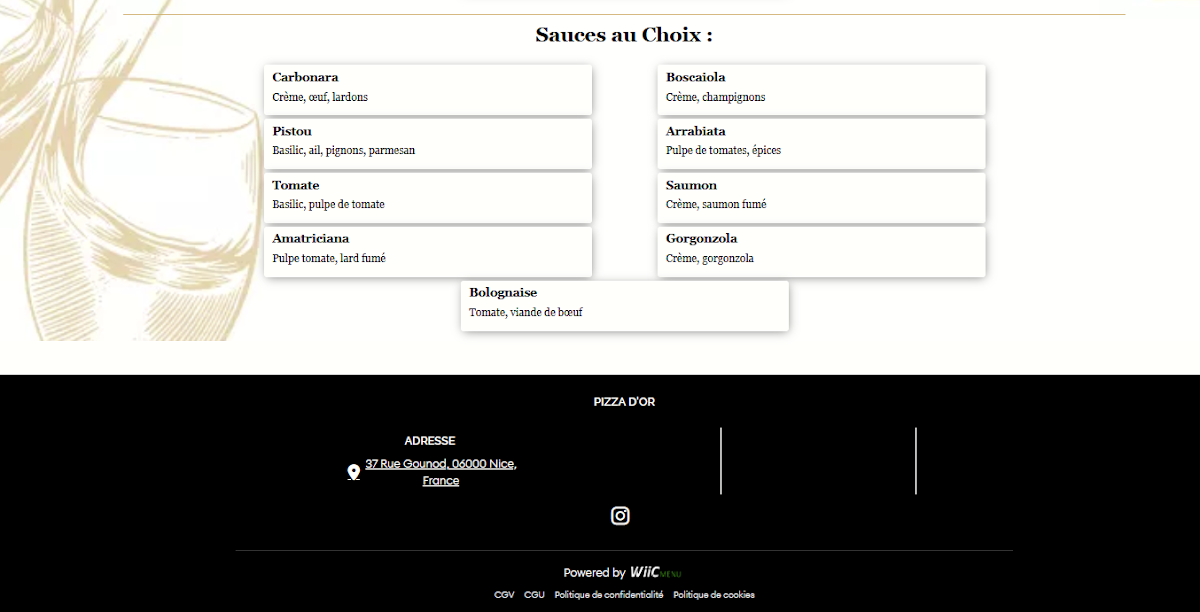Select the Carbonara sauce card
The height and width of the screenshot is (612, 1200).
click(428, 90)
